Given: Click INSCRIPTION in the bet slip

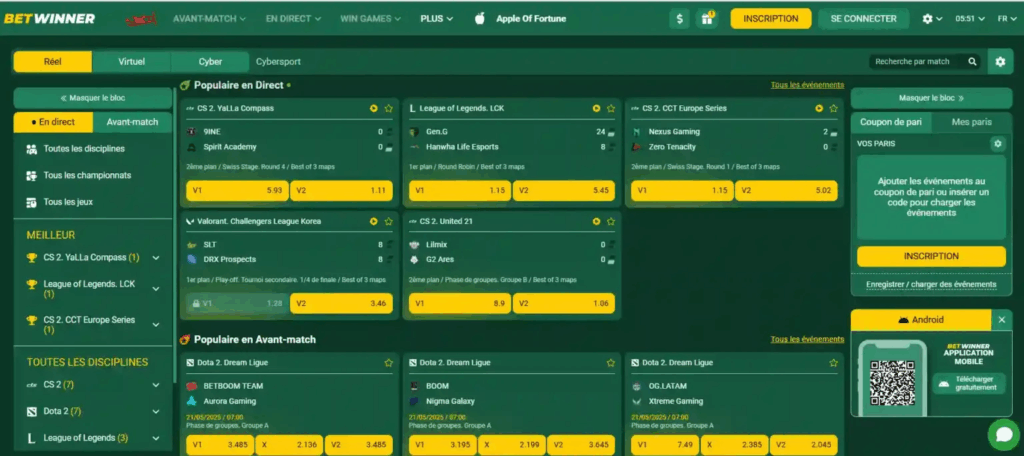Looking at the screenshot, I should pos(931,256).
